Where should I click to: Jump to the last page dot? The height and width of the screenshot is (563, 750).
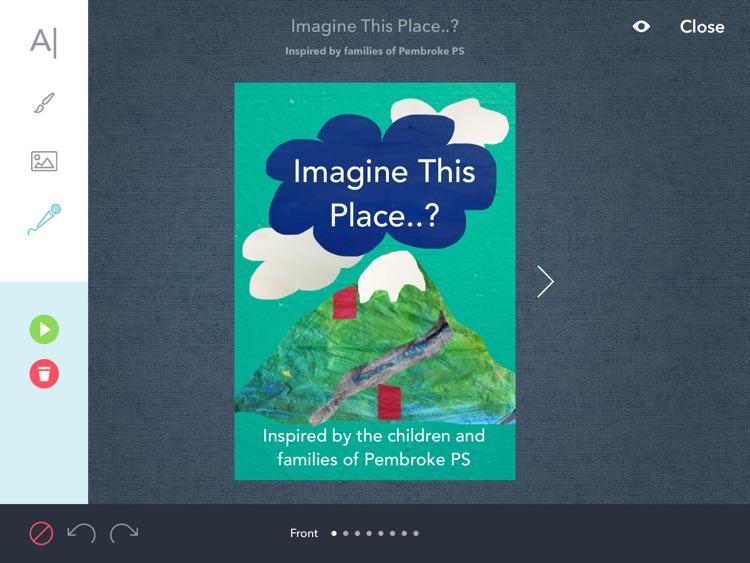(x=416, y=533)
